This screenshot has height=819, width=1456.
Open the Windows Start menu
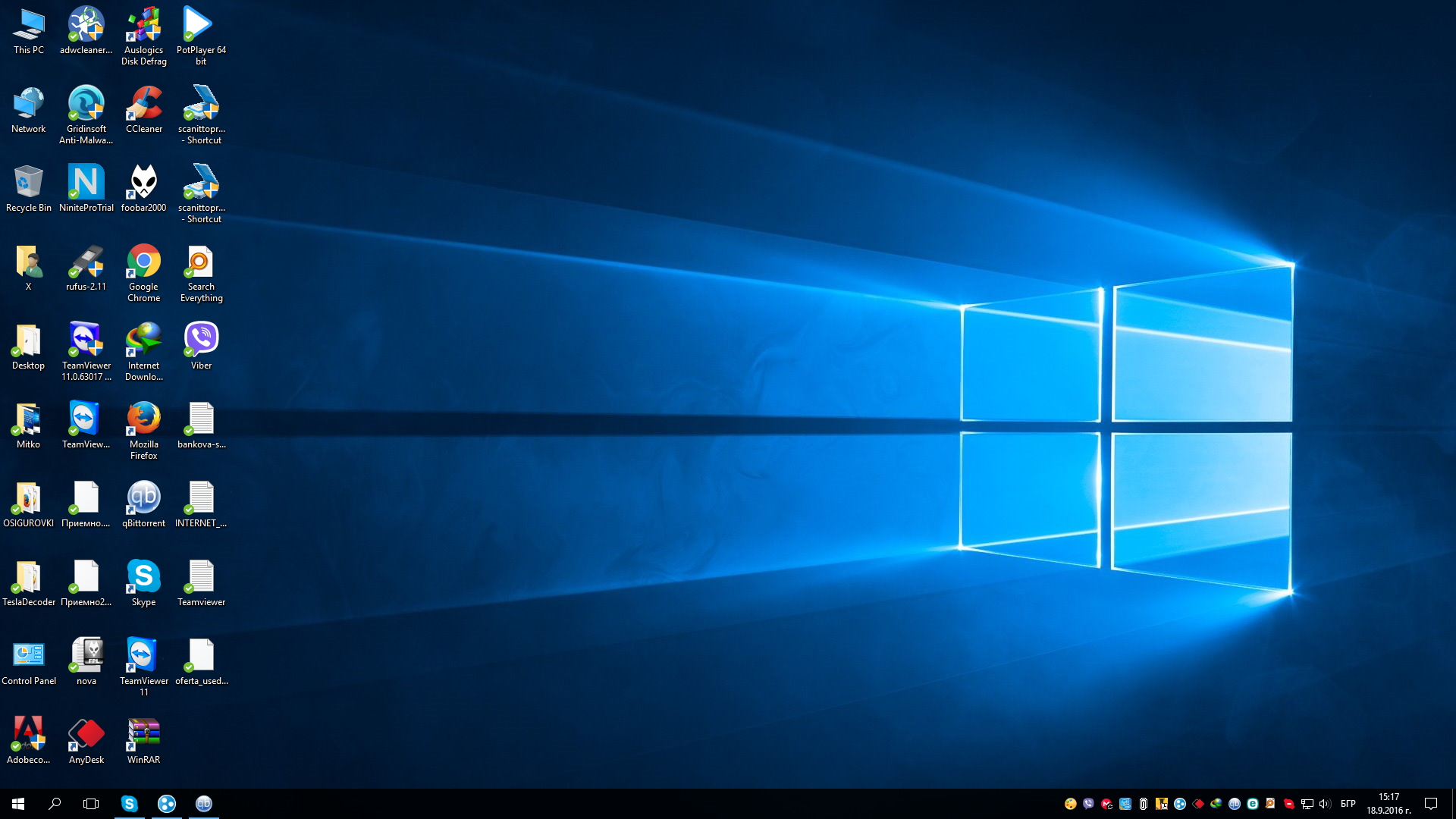tap(18, 804)
